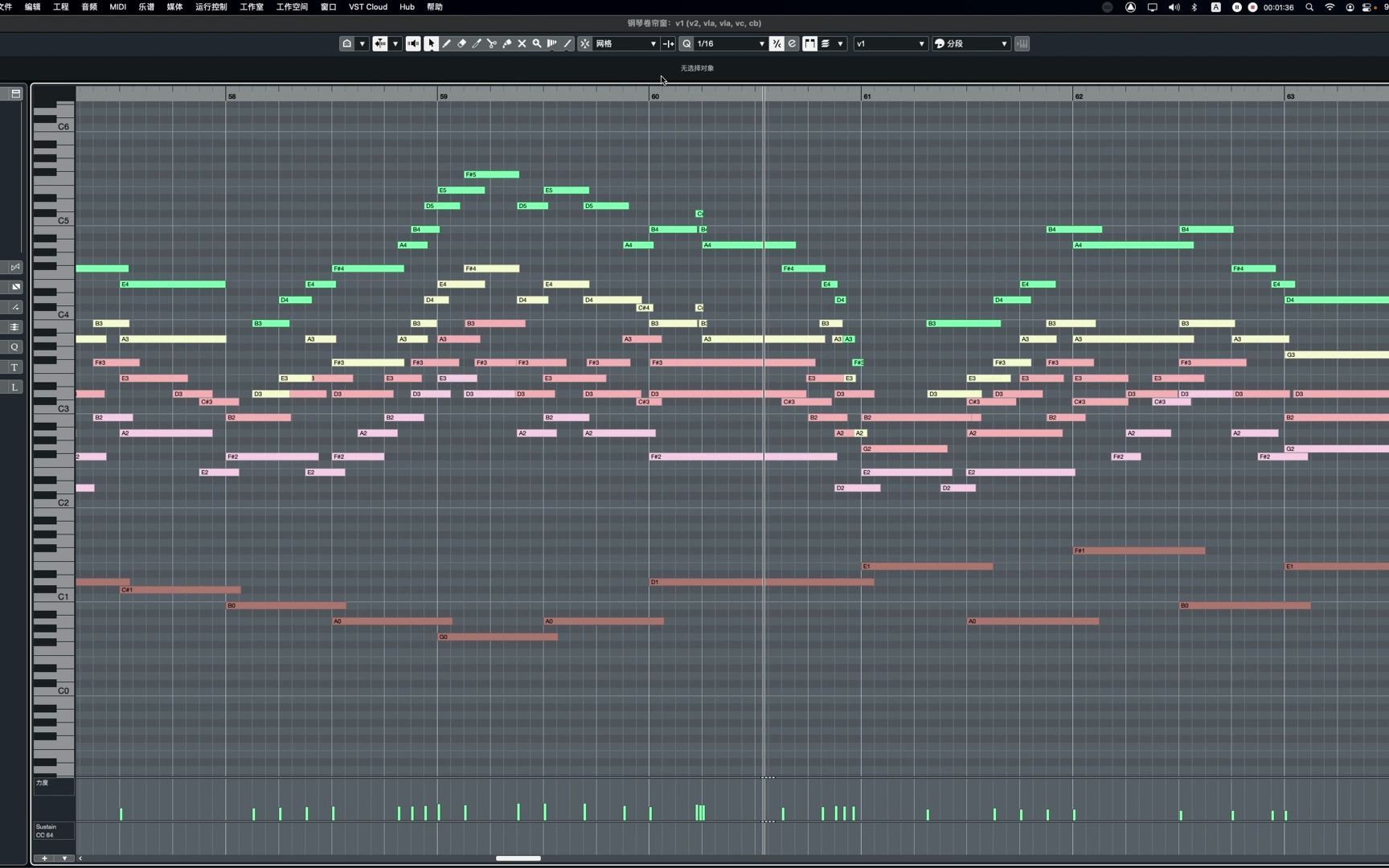Click the apply quantize icon
This screenshot has height=868, width=1389.
click(776, 43)
